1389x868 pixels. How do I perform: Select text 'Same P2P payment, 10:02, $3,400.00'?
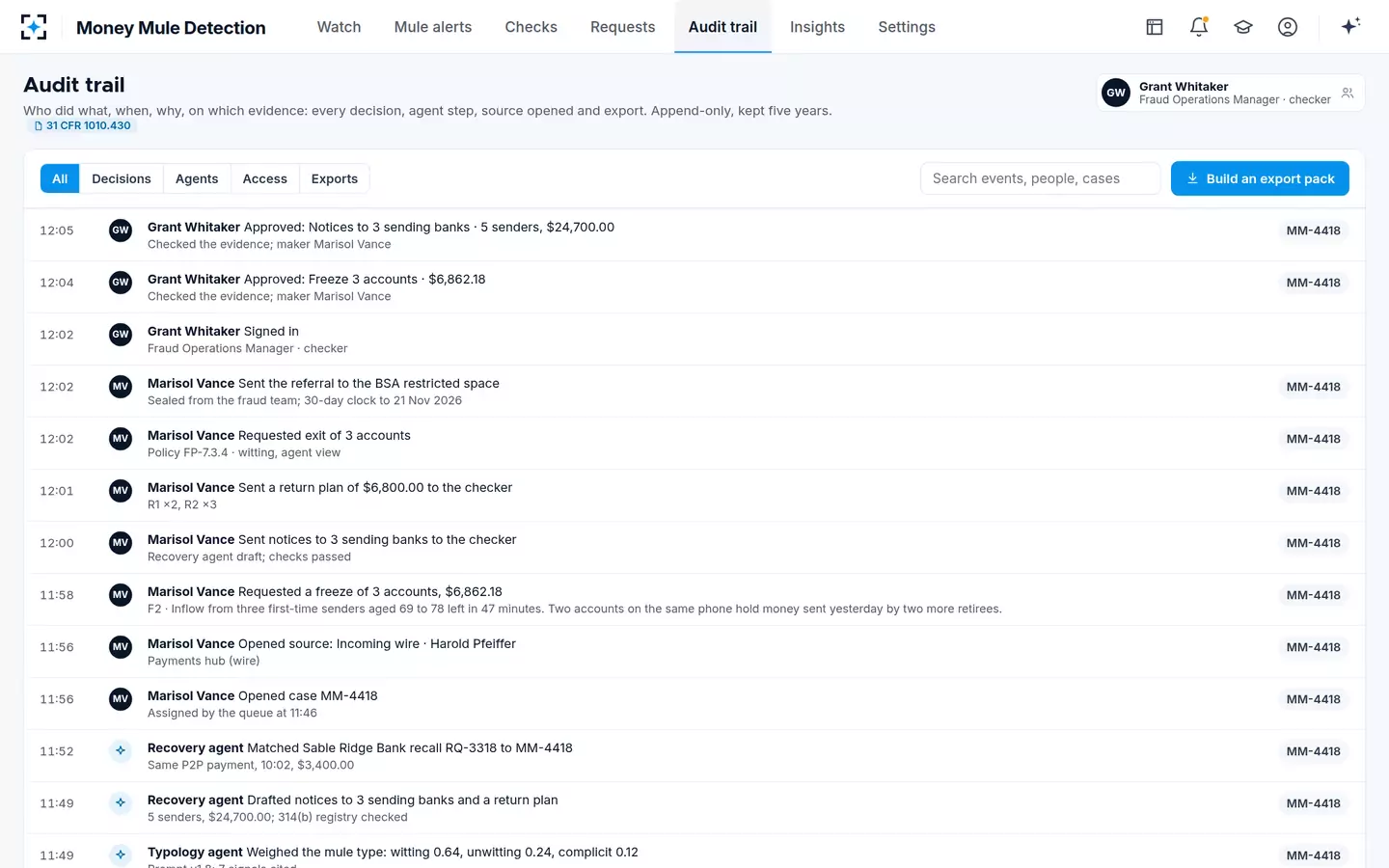coord(251,766)
